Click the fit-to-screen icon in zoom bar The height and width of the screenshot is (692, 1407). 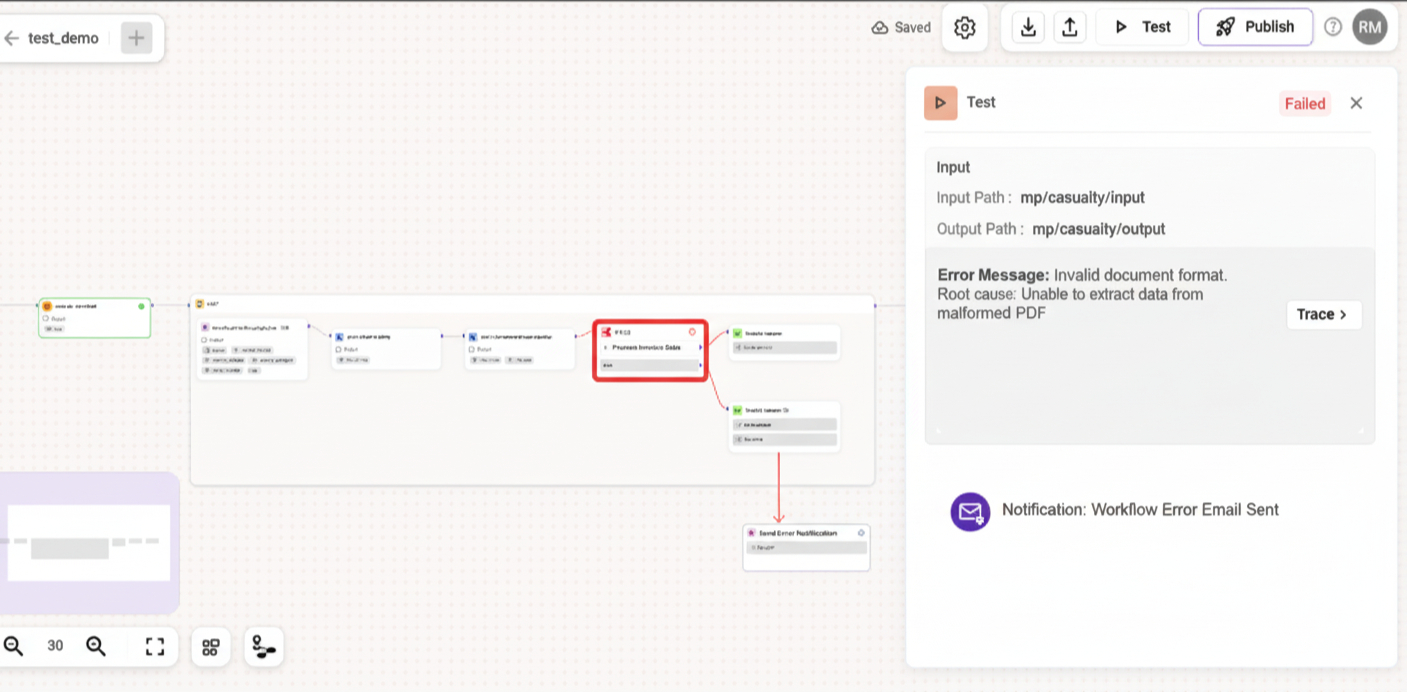pyautogui.click(x=155, y=646)
